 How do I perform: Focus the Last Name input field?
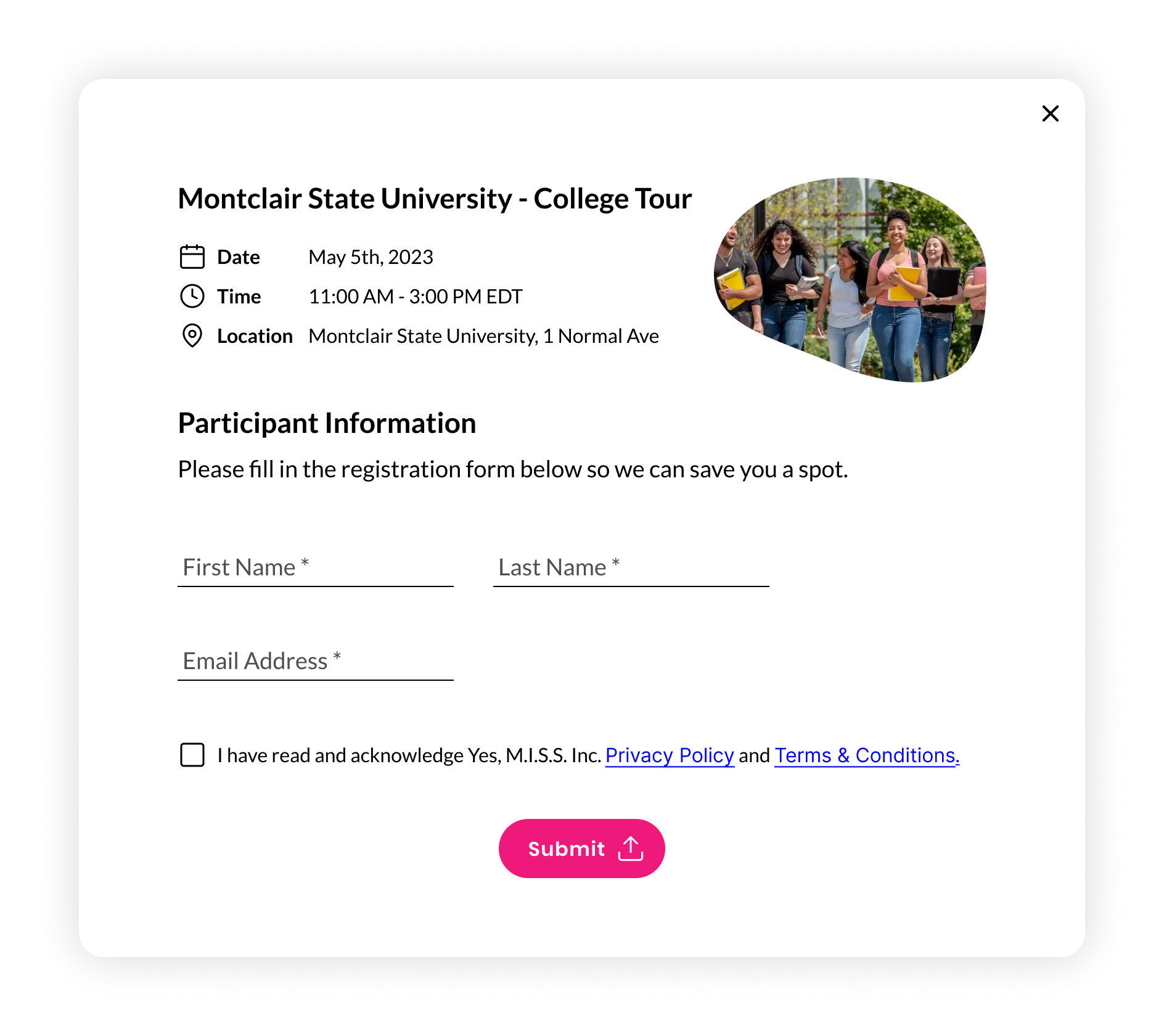point(631,567)
